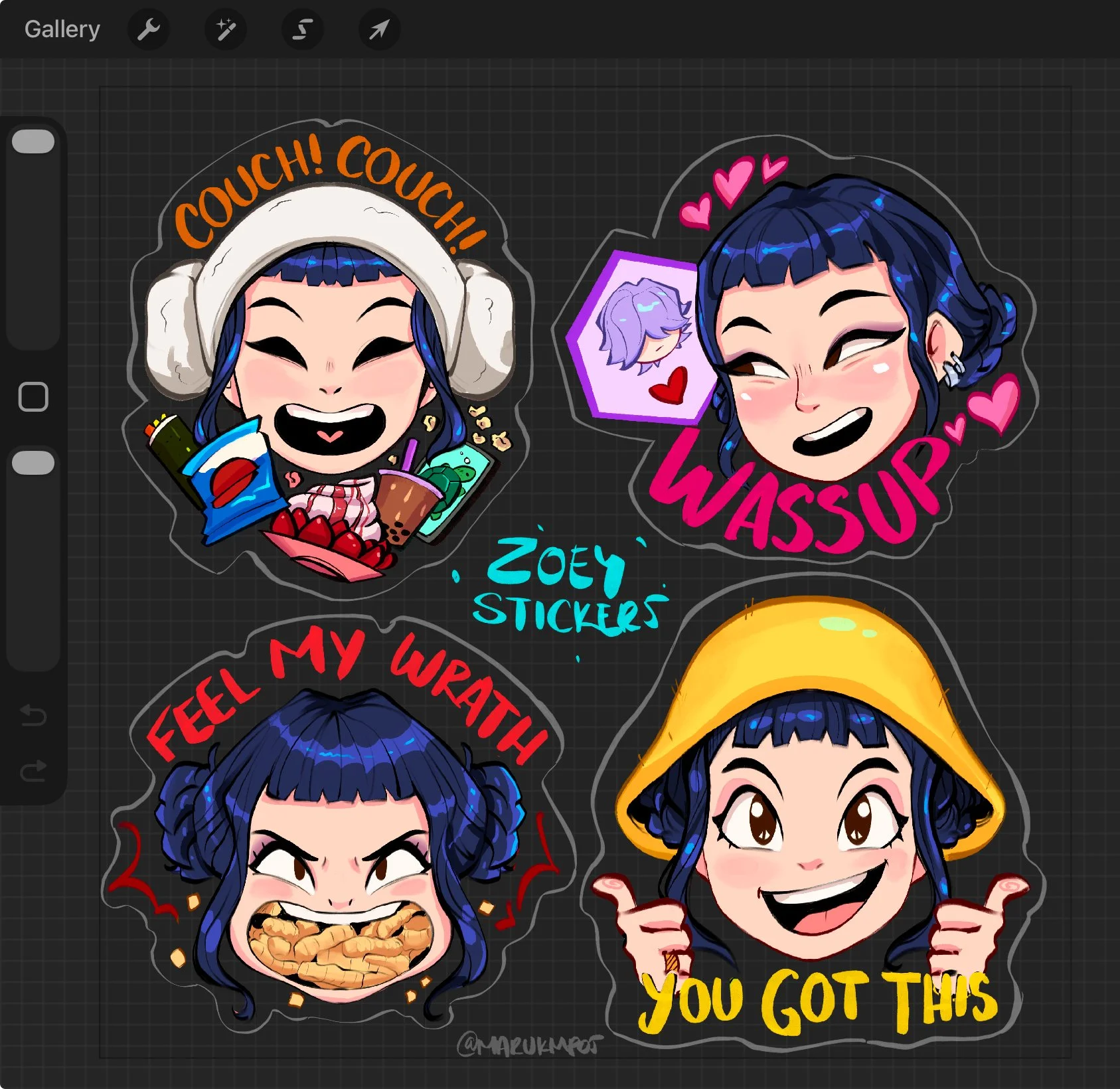
Task: Activate the Transform arrow tool
Action: (x=379, y=29)
